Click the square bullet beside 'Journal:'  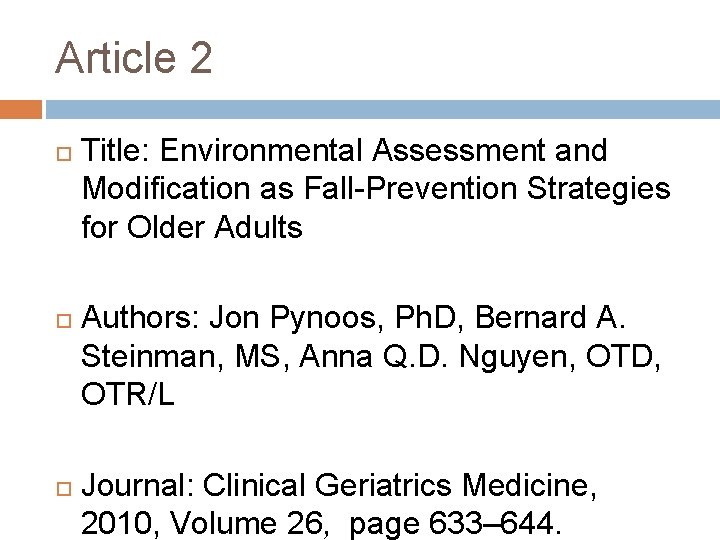(64, 489)
